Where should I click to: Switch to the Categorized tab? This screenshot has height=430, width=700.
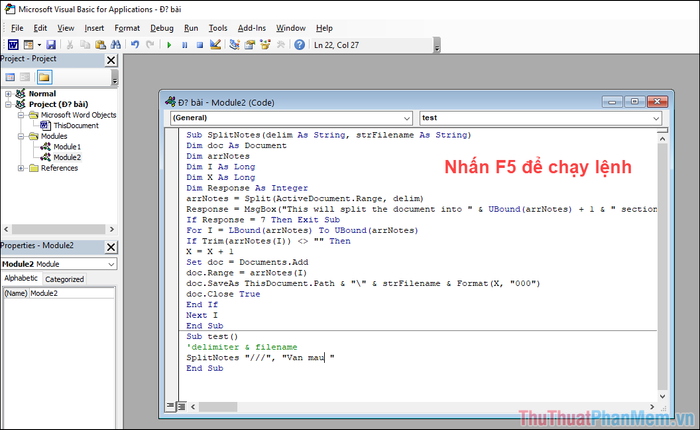(x=64, y=280)
